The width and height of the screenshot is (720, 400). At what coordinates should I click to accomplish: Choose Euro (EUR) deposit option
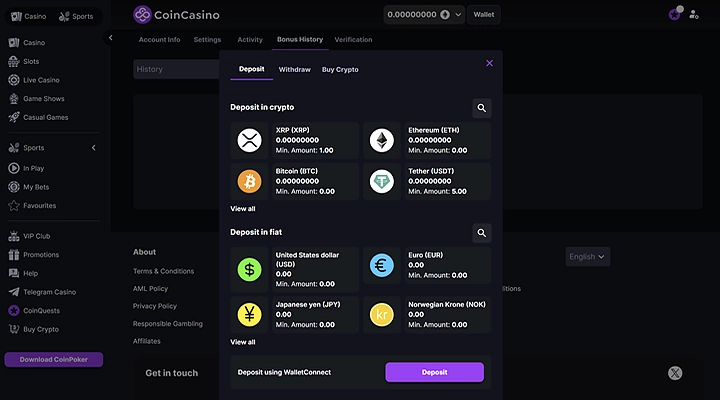click(x=427, y=265)
